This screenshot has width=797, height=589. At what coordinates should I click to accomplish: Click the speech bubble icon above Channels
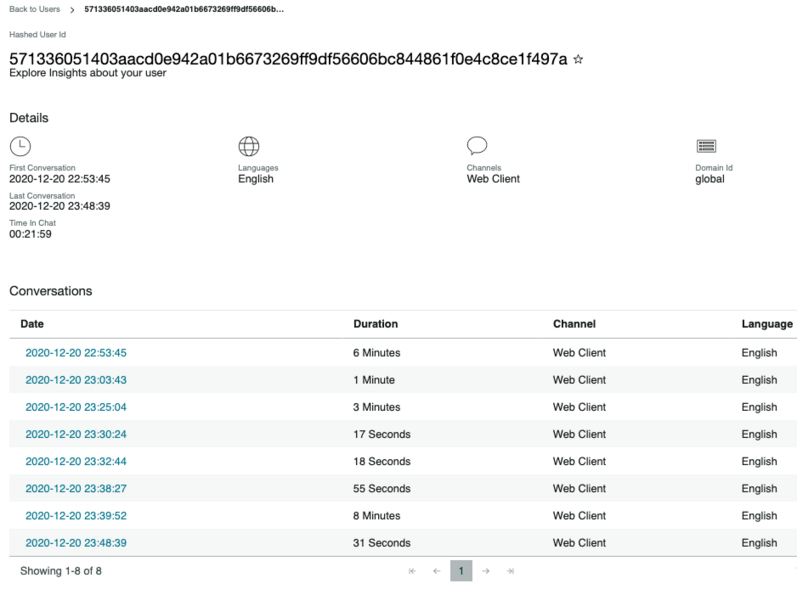point(477,146)
